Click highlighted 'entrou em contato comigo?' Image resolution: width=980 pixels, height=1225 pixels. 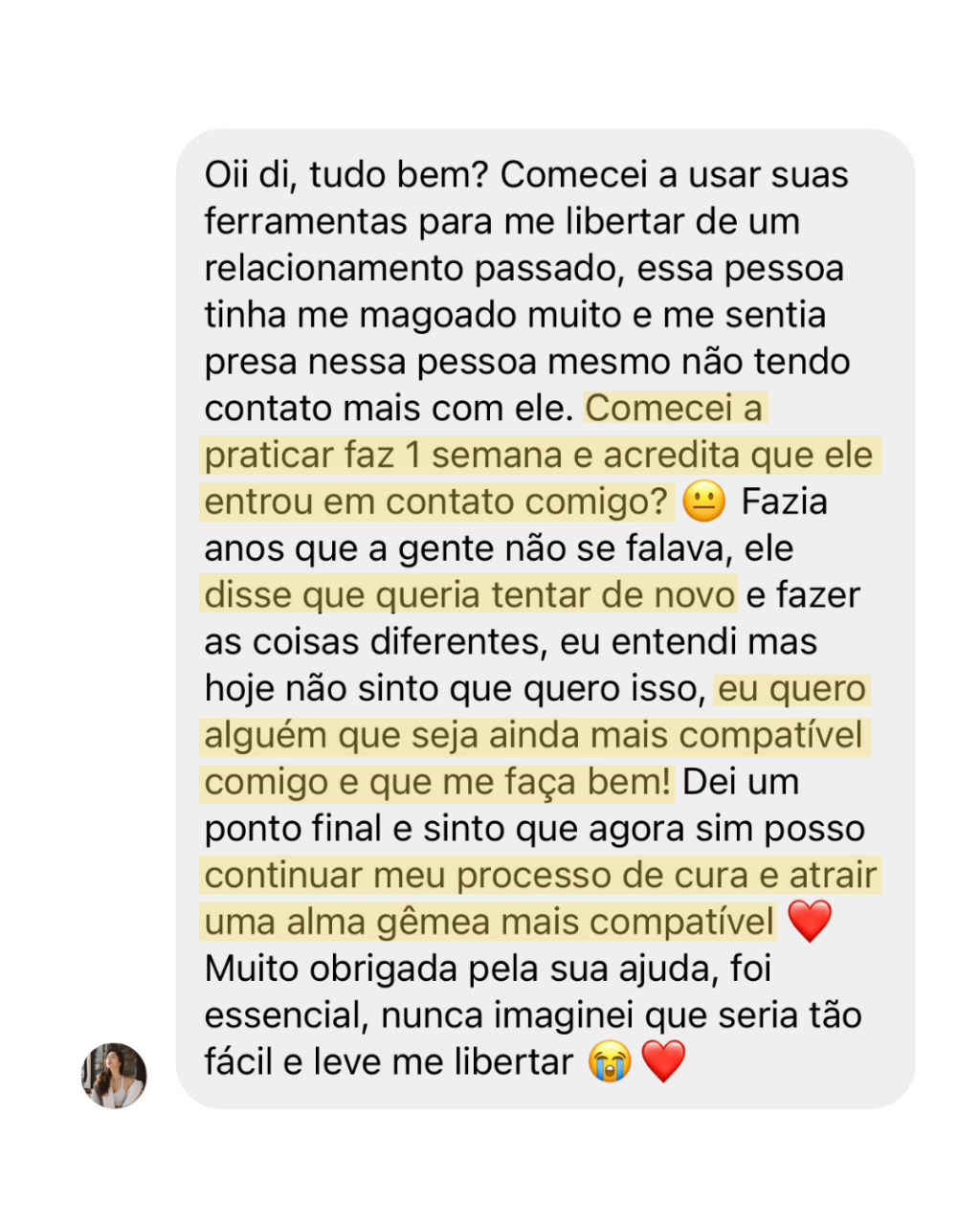[x=436, y=502]
